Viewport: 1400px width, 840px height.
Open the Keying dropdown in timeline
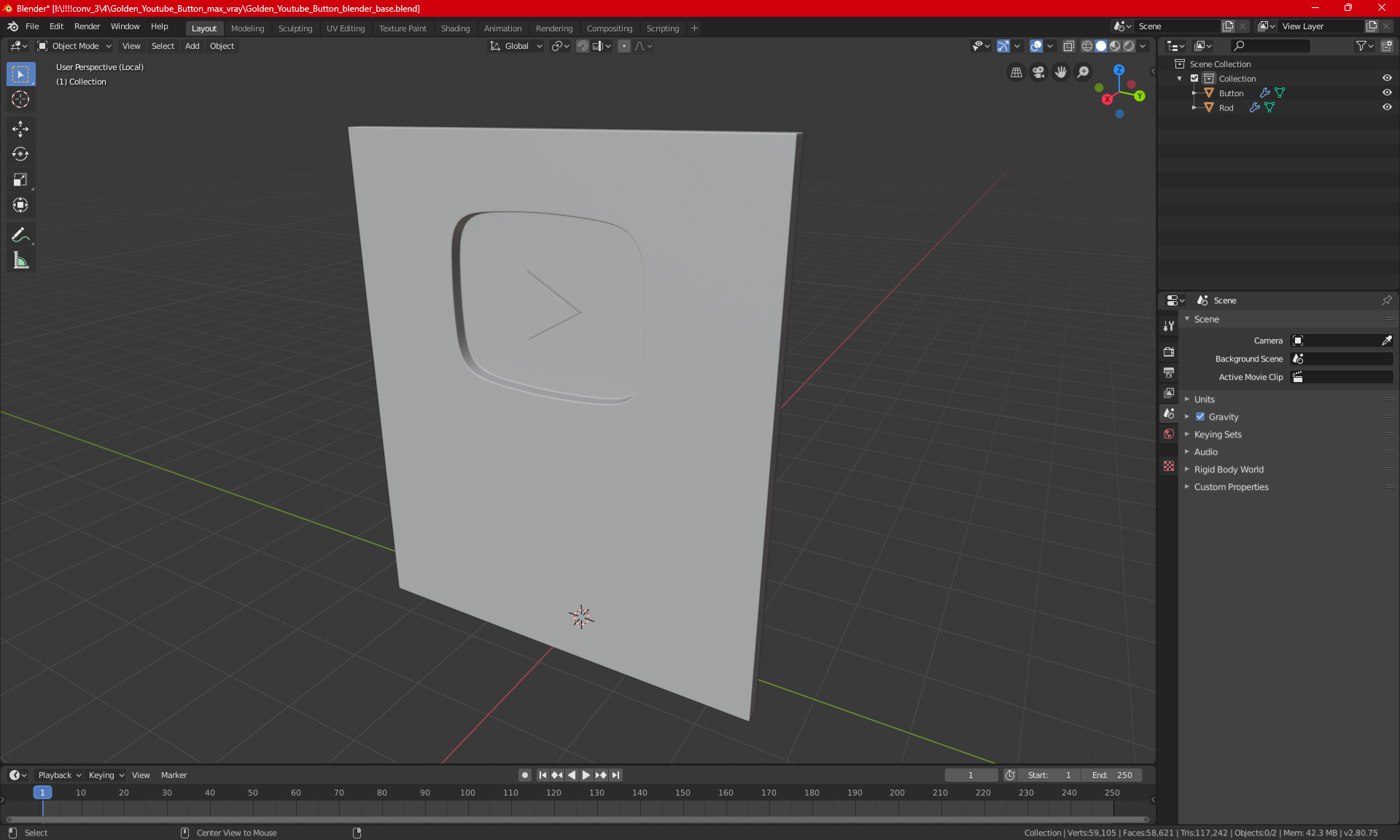click(106, 775)
